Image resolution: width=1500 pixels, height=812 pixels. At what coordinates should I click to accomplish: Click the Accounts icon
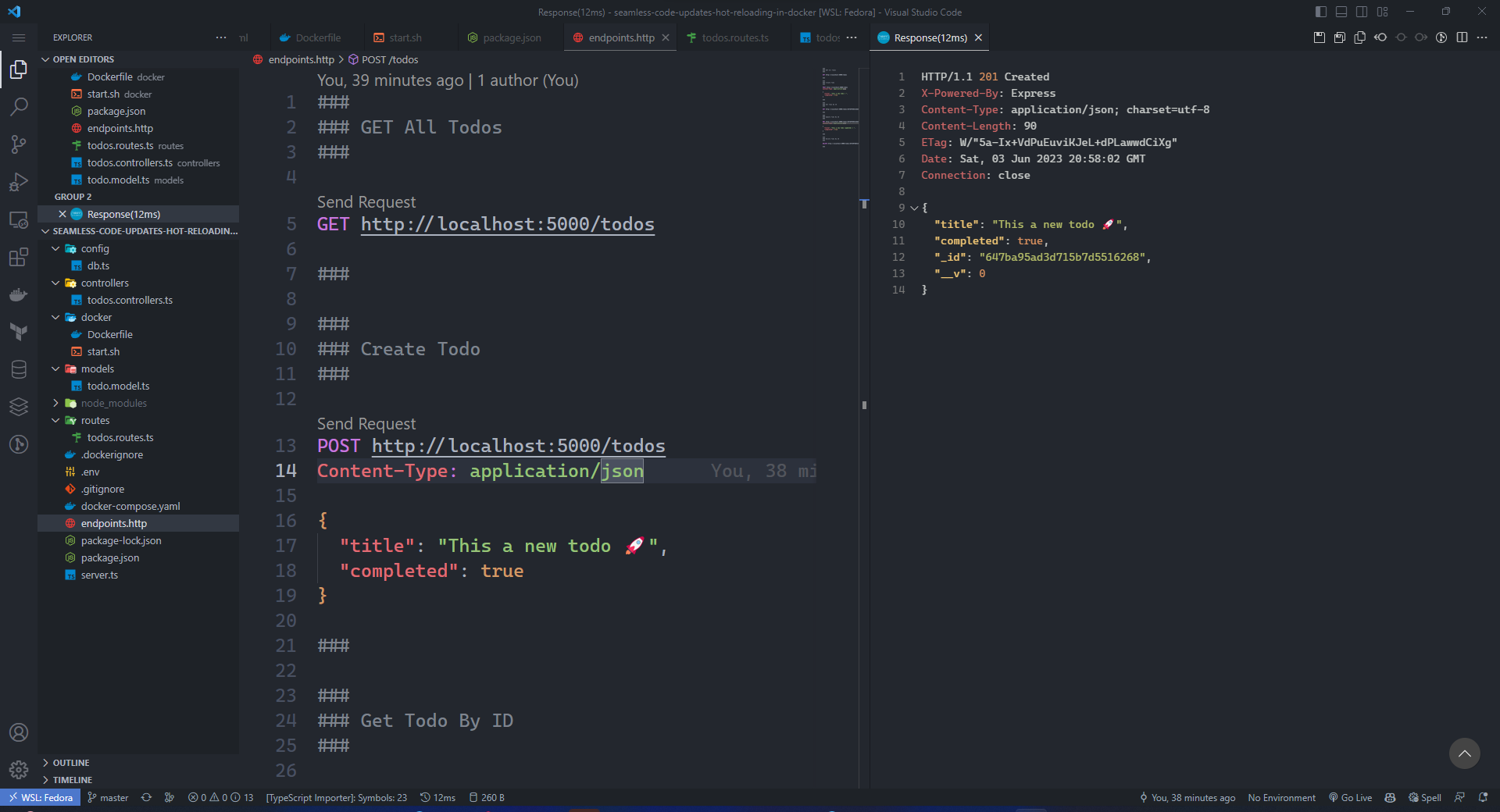click(19, 732)
